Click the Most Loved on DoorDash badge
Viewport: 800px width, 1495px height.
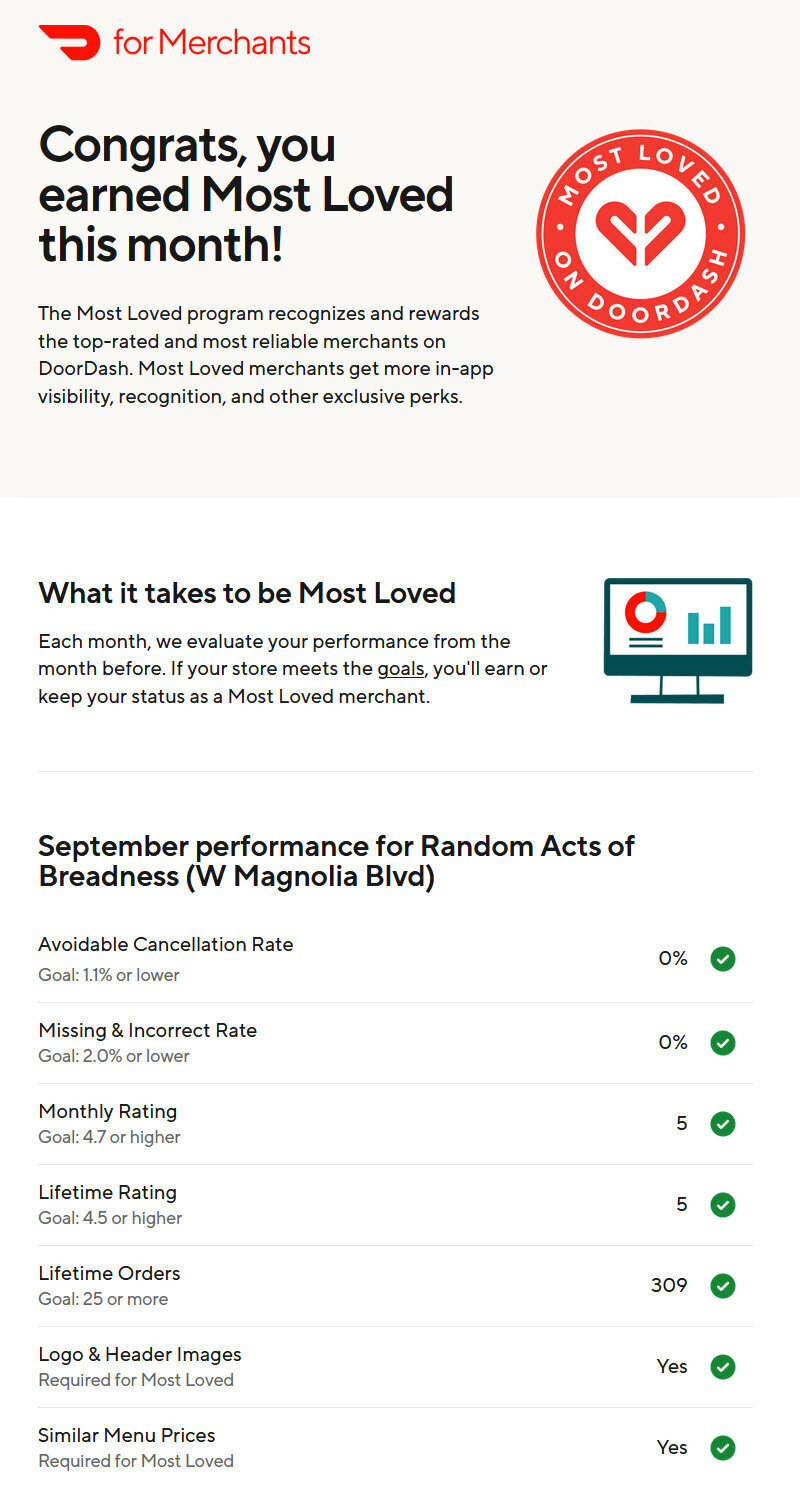coord(640,233)
